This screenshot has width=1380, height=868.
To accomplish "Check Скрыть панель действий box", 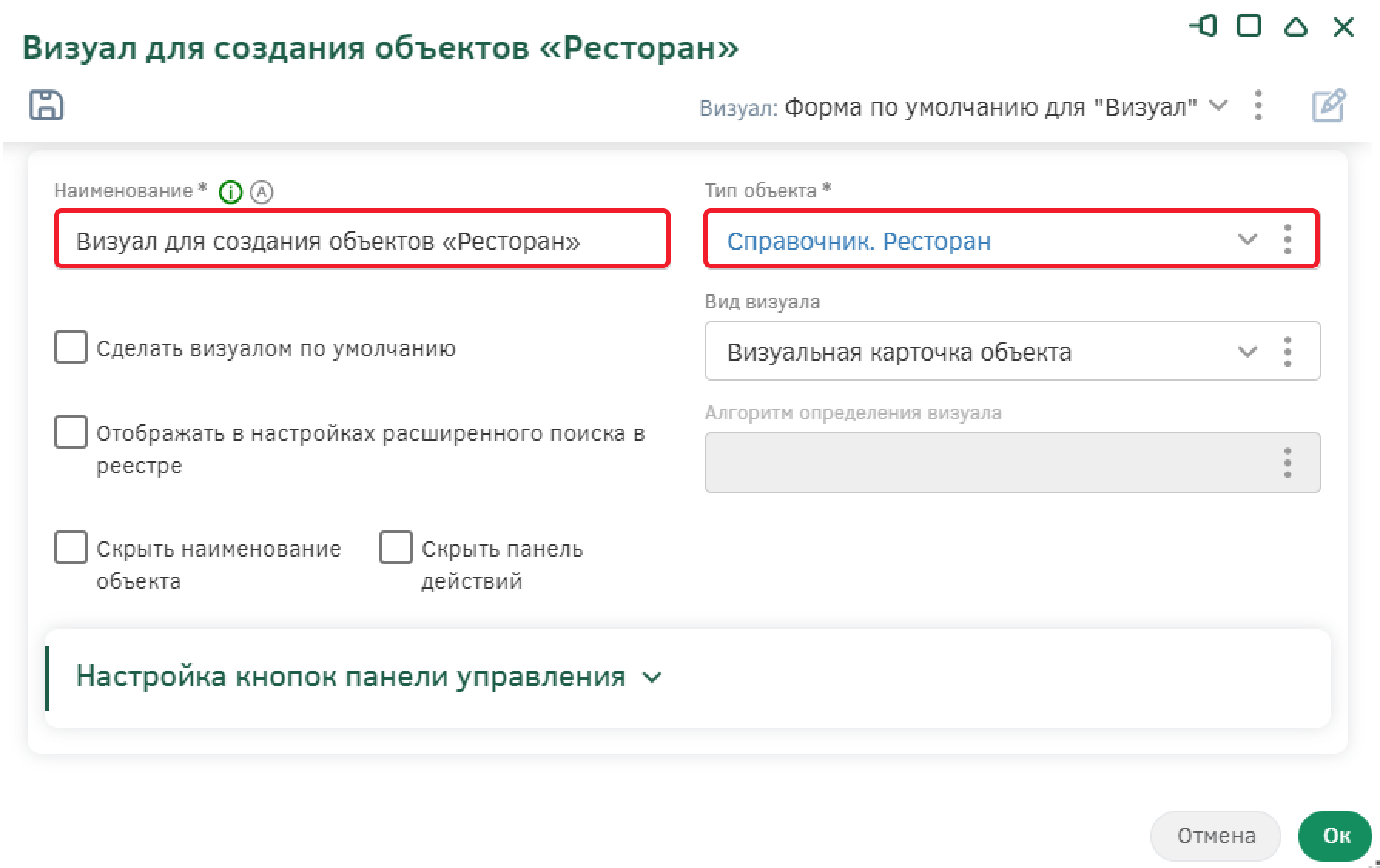I will pyautogui.click(x=396, y=548).
